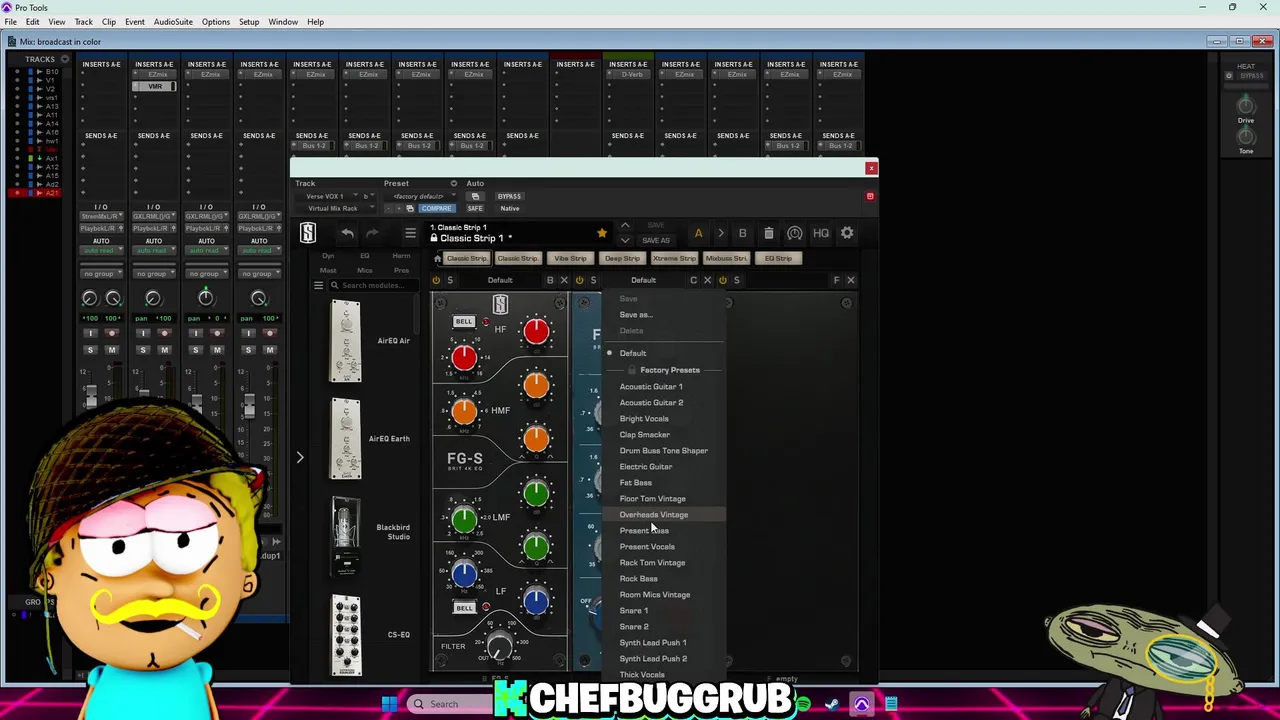Open the Windows Start menu
This screenshot has height=720, width=1280.
click(389, 704)
